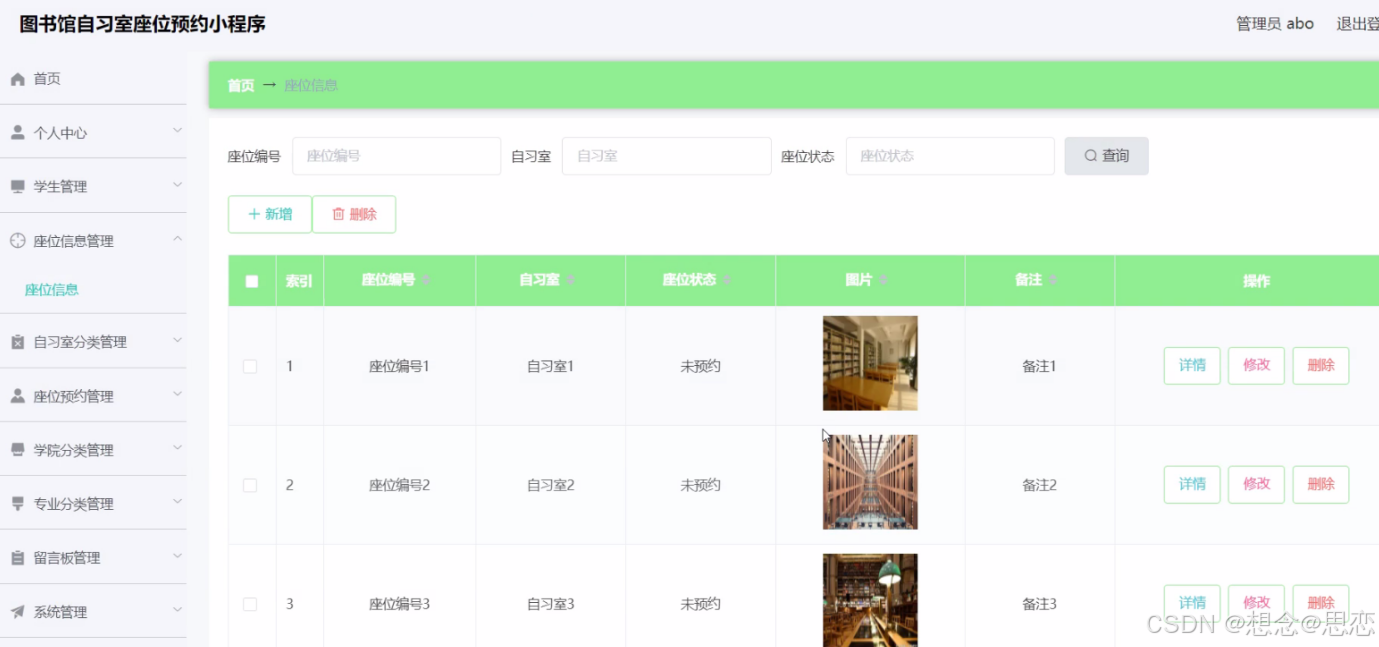The width and height of the screenshot is (1379, 647).
Task: Expand the 专业分类管理 menu chevron
Action: coord(177,502)
